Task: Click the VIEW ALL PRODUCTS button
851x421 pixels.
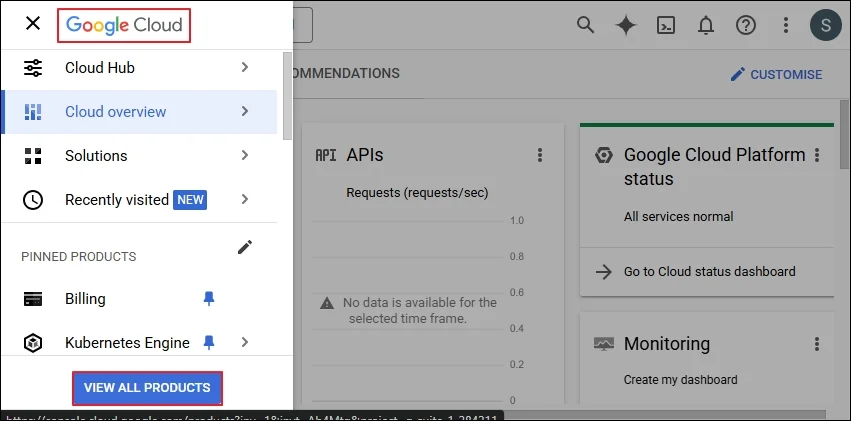Action: pyautogui.click(x=147, y=388)
